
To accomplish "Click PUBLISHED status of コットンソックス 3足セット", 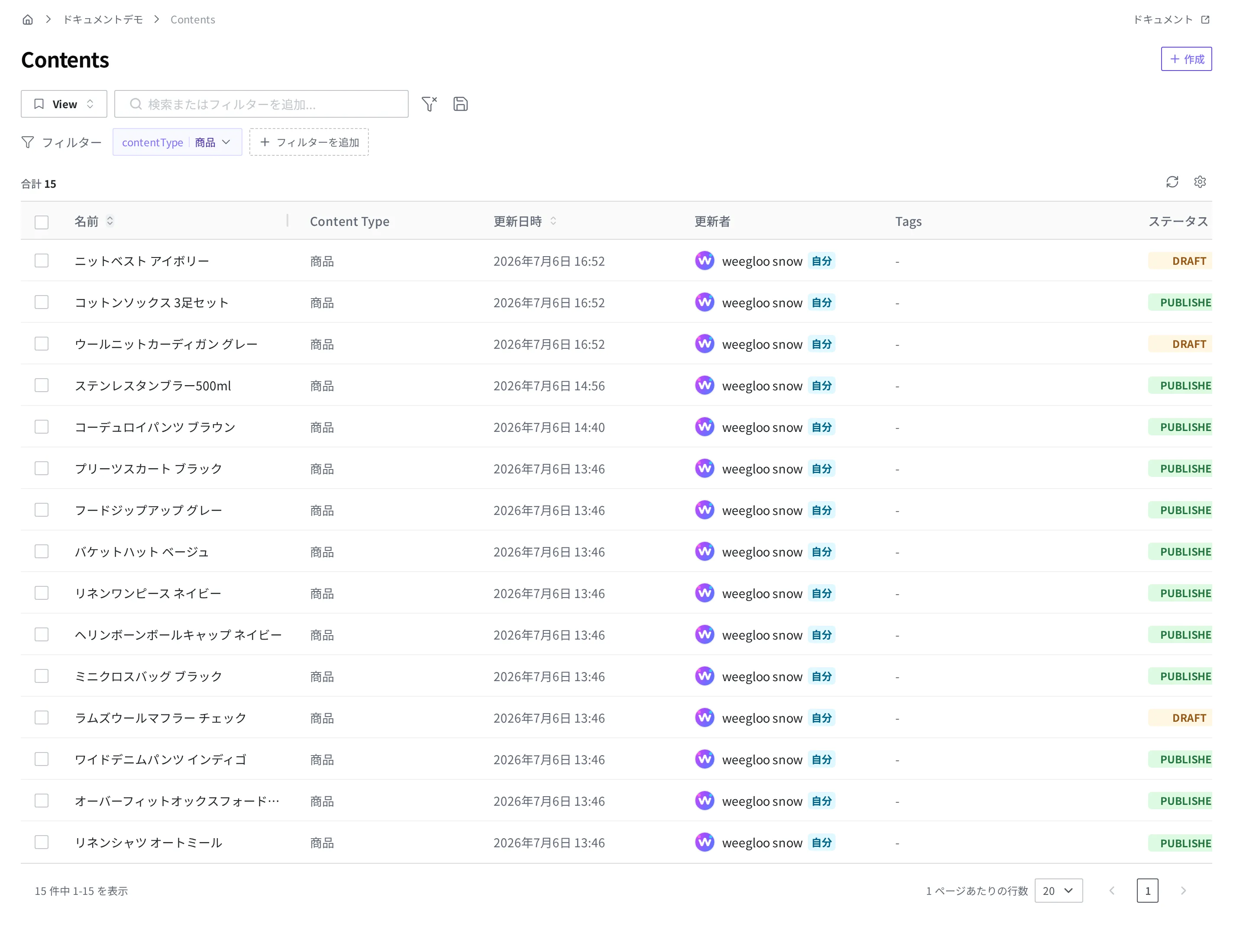I will point(1181,302).
